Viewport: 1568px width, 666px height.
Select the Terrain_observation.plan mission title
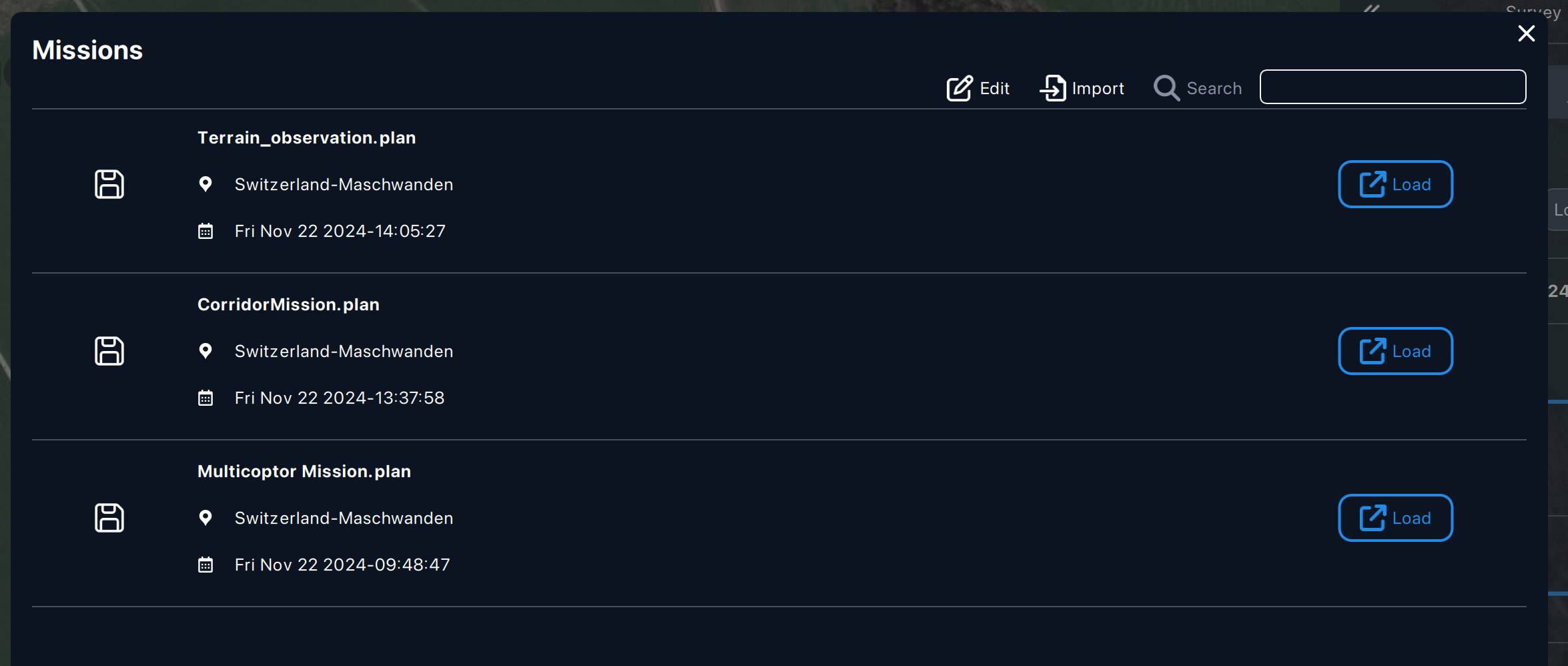(x=306, y=137)
